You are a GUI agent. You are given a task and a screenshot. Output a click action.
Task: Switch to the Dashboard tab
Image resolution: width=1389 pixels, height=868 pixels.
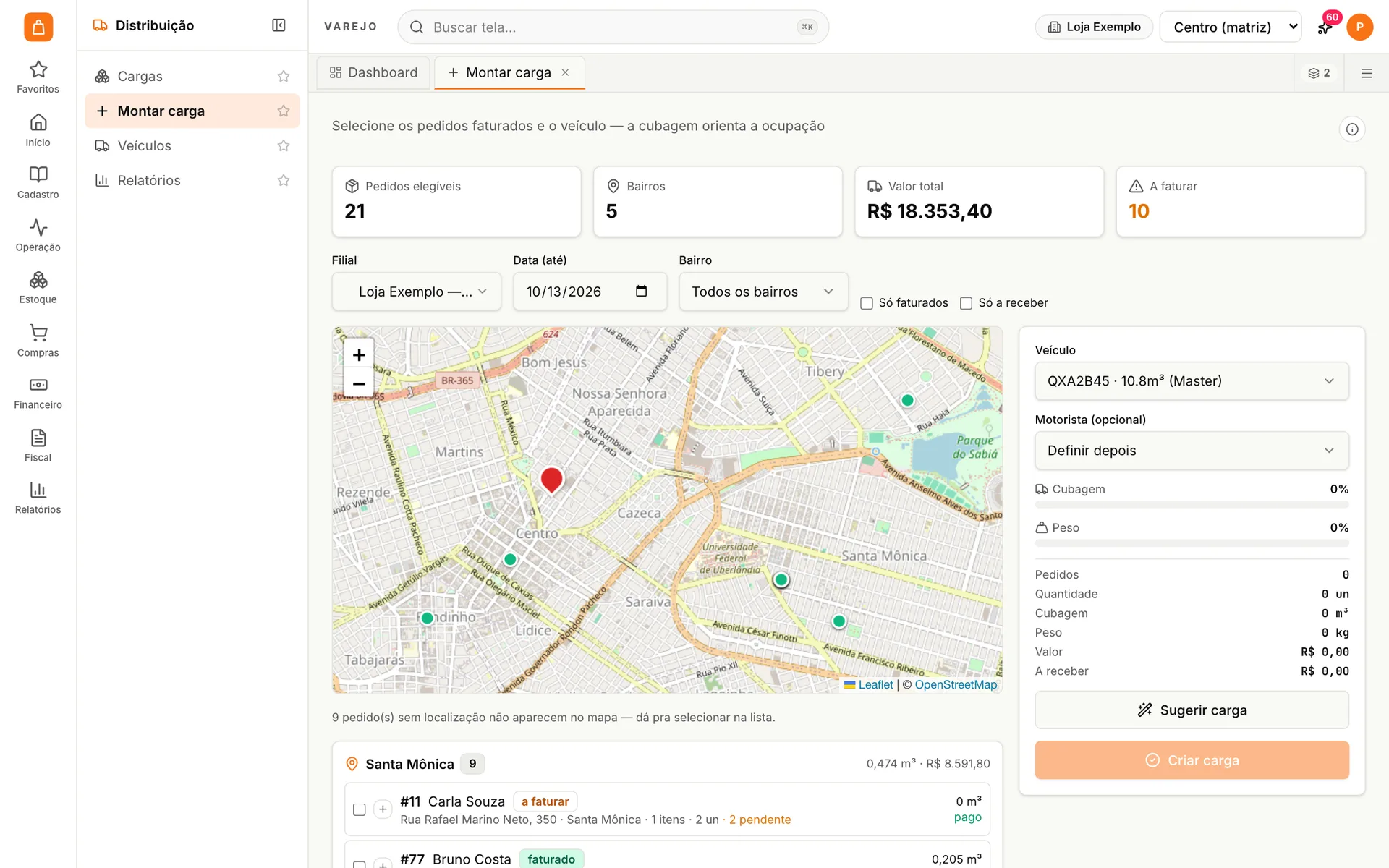373,72
